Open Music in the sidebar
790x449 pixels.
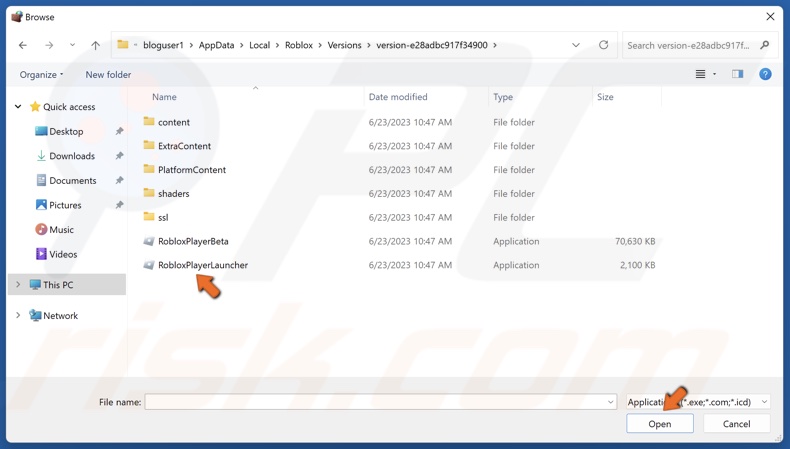(x=61, y=230)
